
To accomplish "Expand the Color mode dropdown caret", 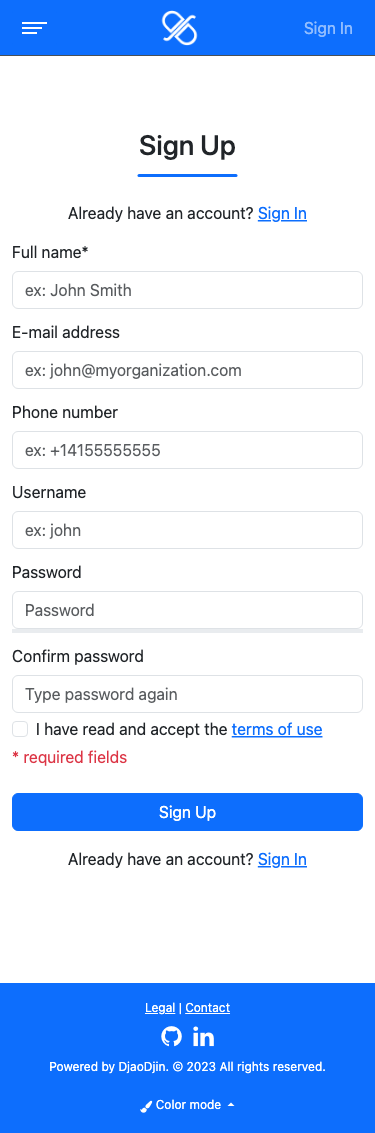I will coord(231,1105).
